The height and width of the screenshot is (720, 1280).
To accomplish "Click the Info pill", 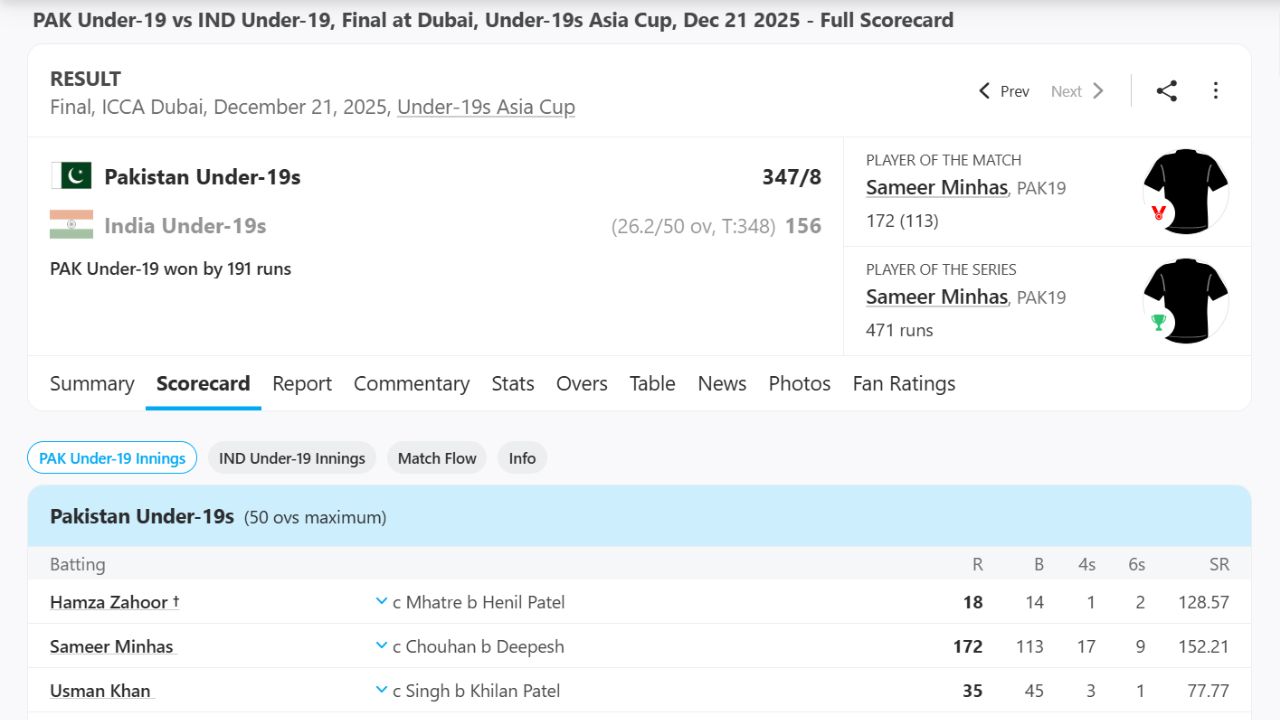I will tap(522, 457).
